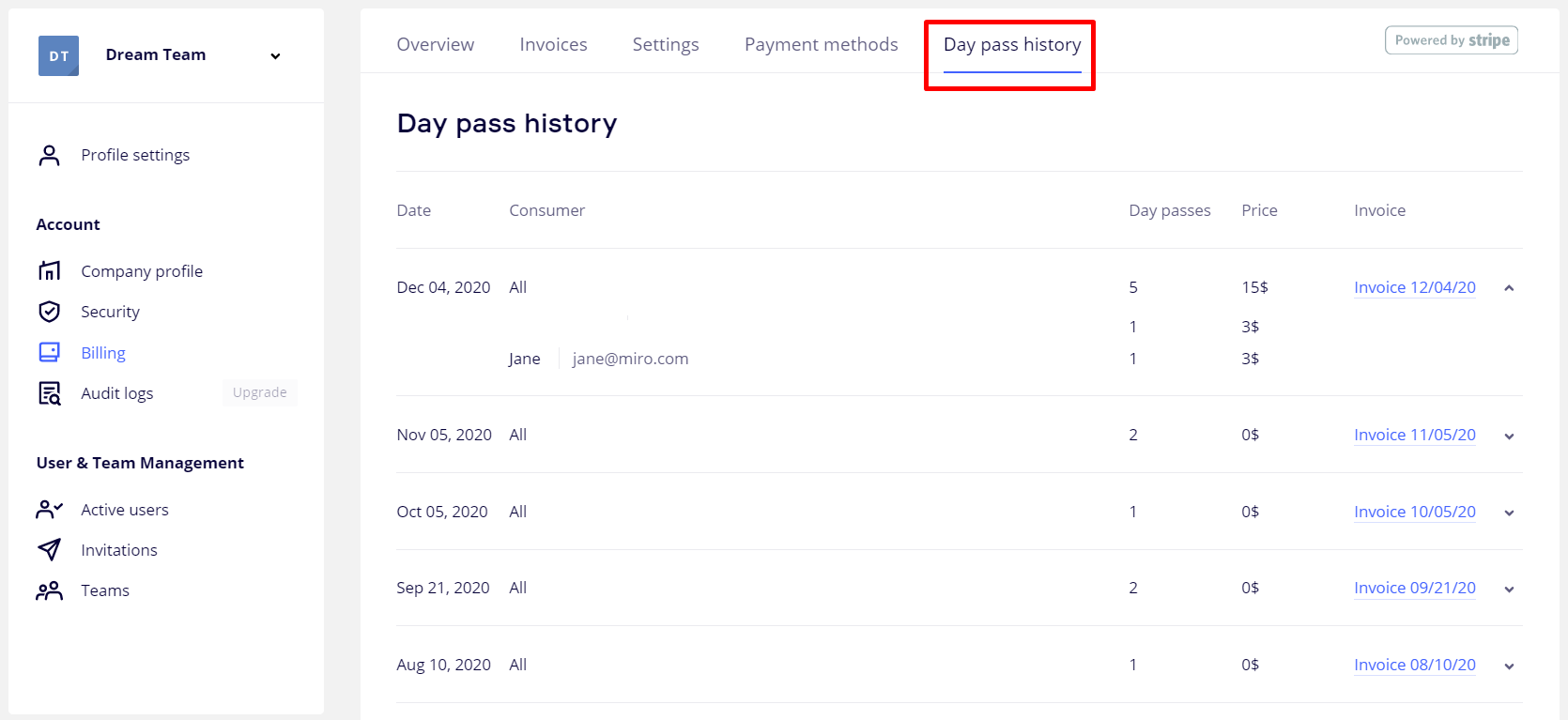
Task: Open Invoice 12/04/20 link
Action: pyautogui.click(x=1414, y=287)
